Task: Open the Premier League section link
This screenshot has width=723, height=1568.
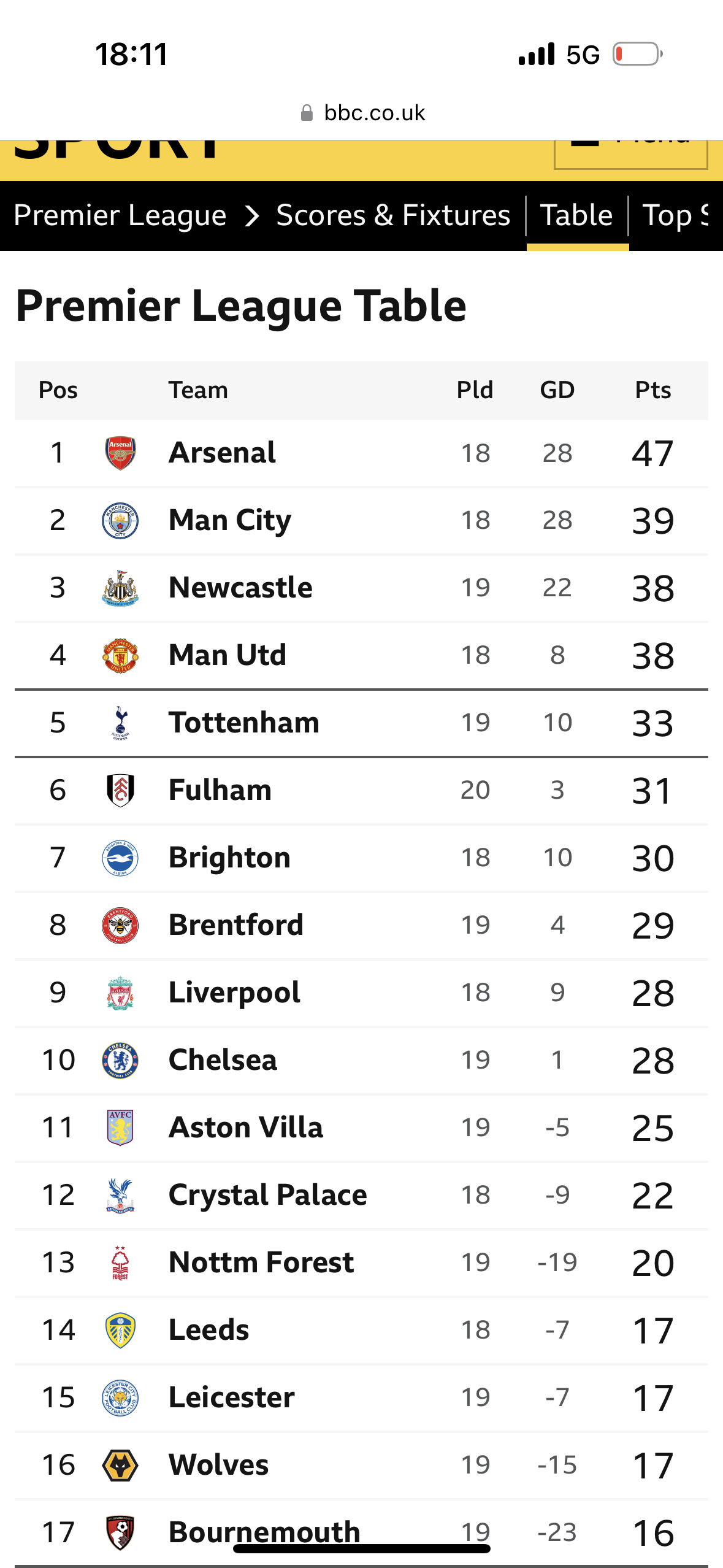Action: (x=120, y=216)
